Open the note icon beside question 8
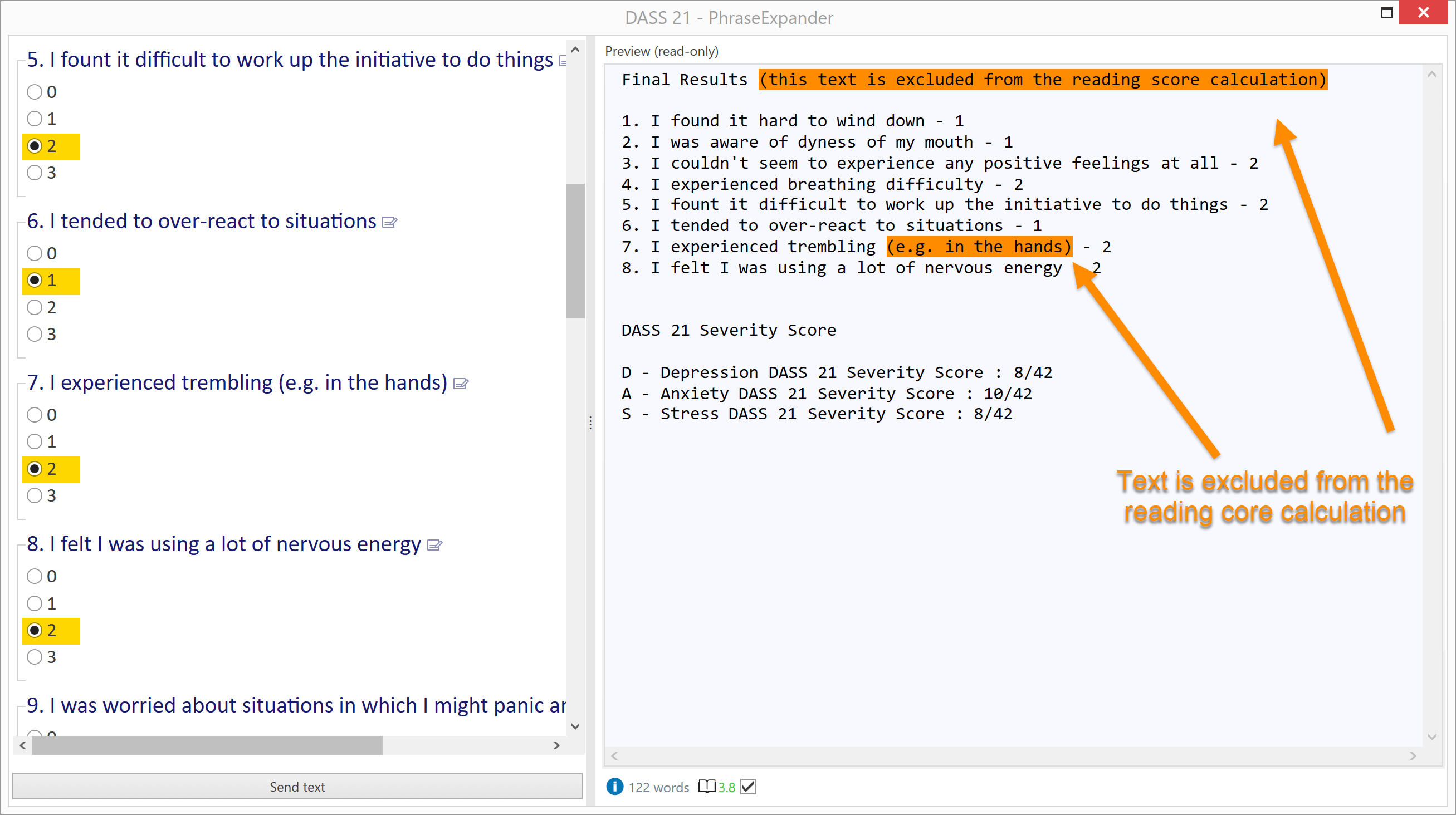The height and width of the screenshot is (815, 1456). [x=434, y=545]
